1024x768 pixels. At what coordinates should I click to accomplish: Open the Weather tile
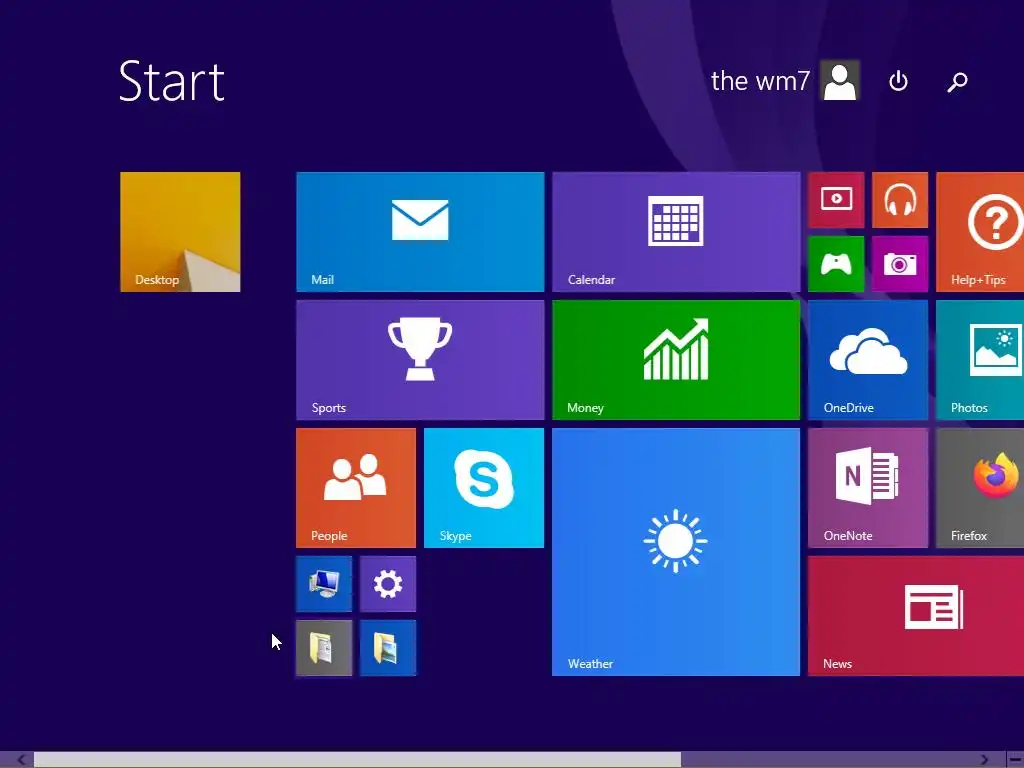point(676,552)
